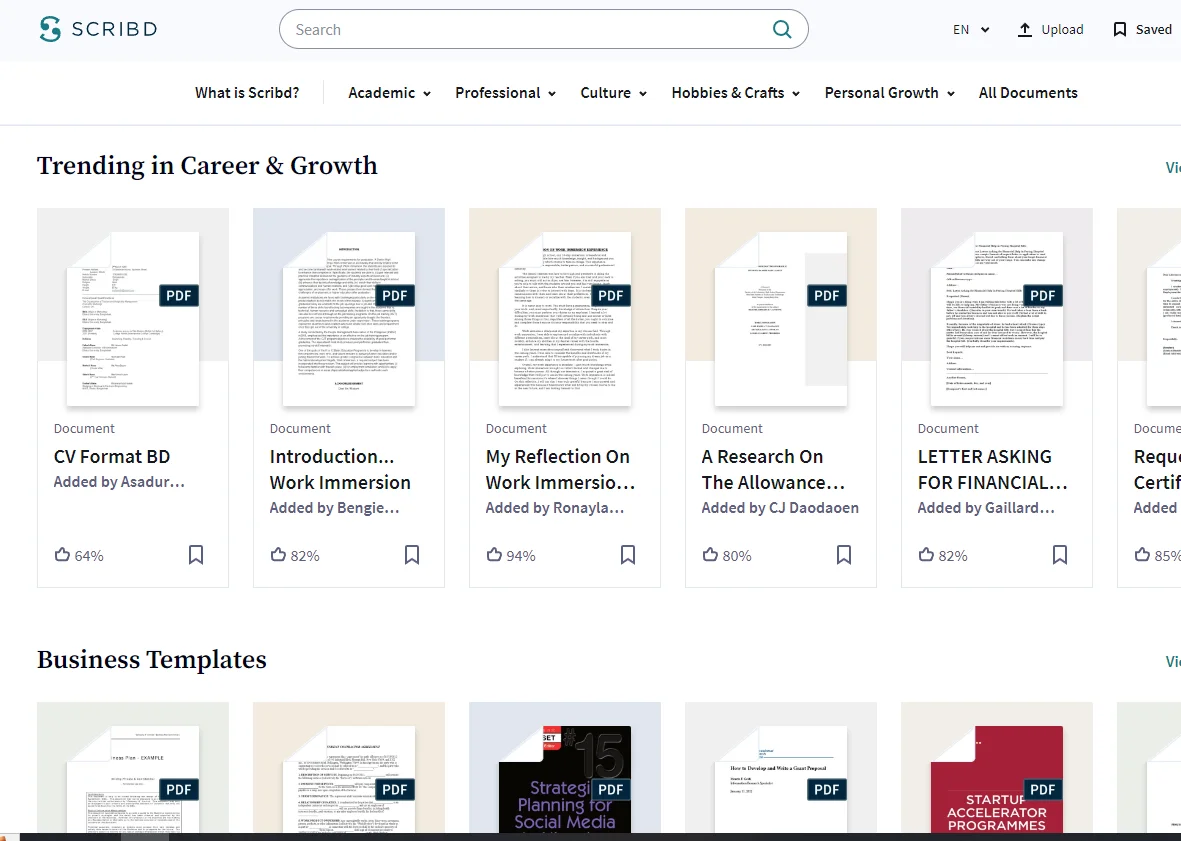The width and height of the screenshot is (1181, 841).
Task: Open A Research On The Allowance title
Action: [774, 469]
